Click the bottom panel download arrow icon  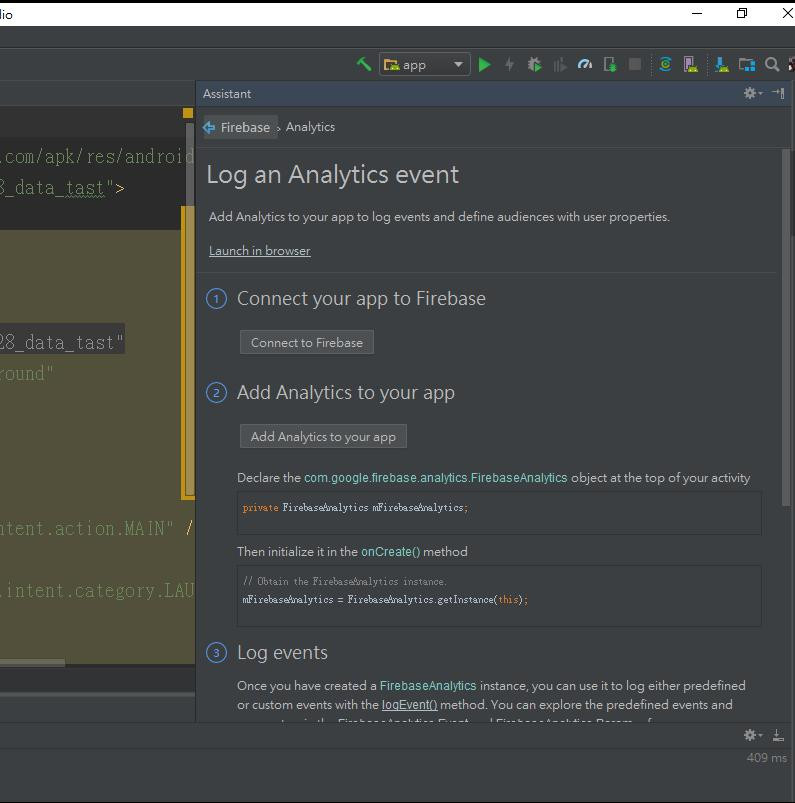point(778,735)
